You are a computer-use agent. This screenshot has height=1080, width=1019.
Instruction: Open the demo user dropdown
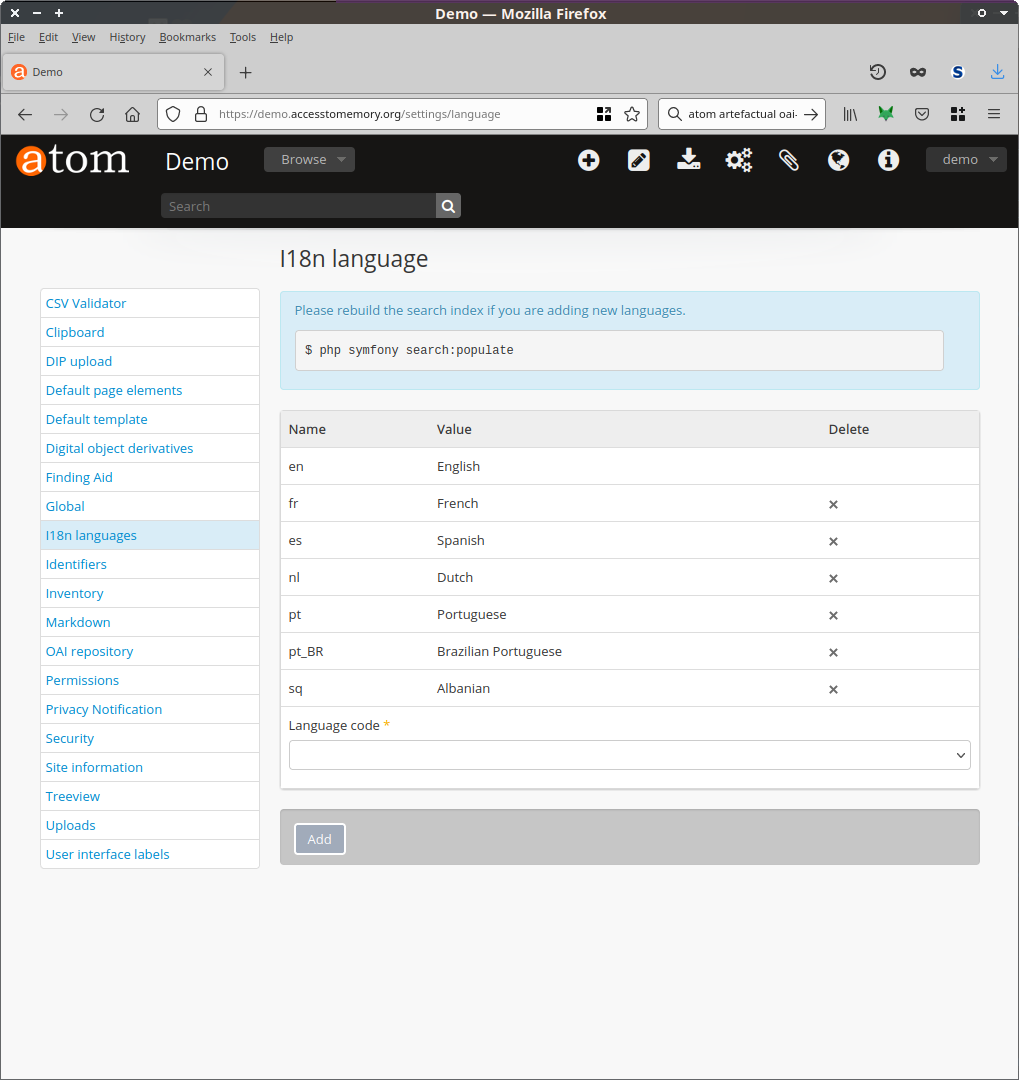click(x=965, y=160)
